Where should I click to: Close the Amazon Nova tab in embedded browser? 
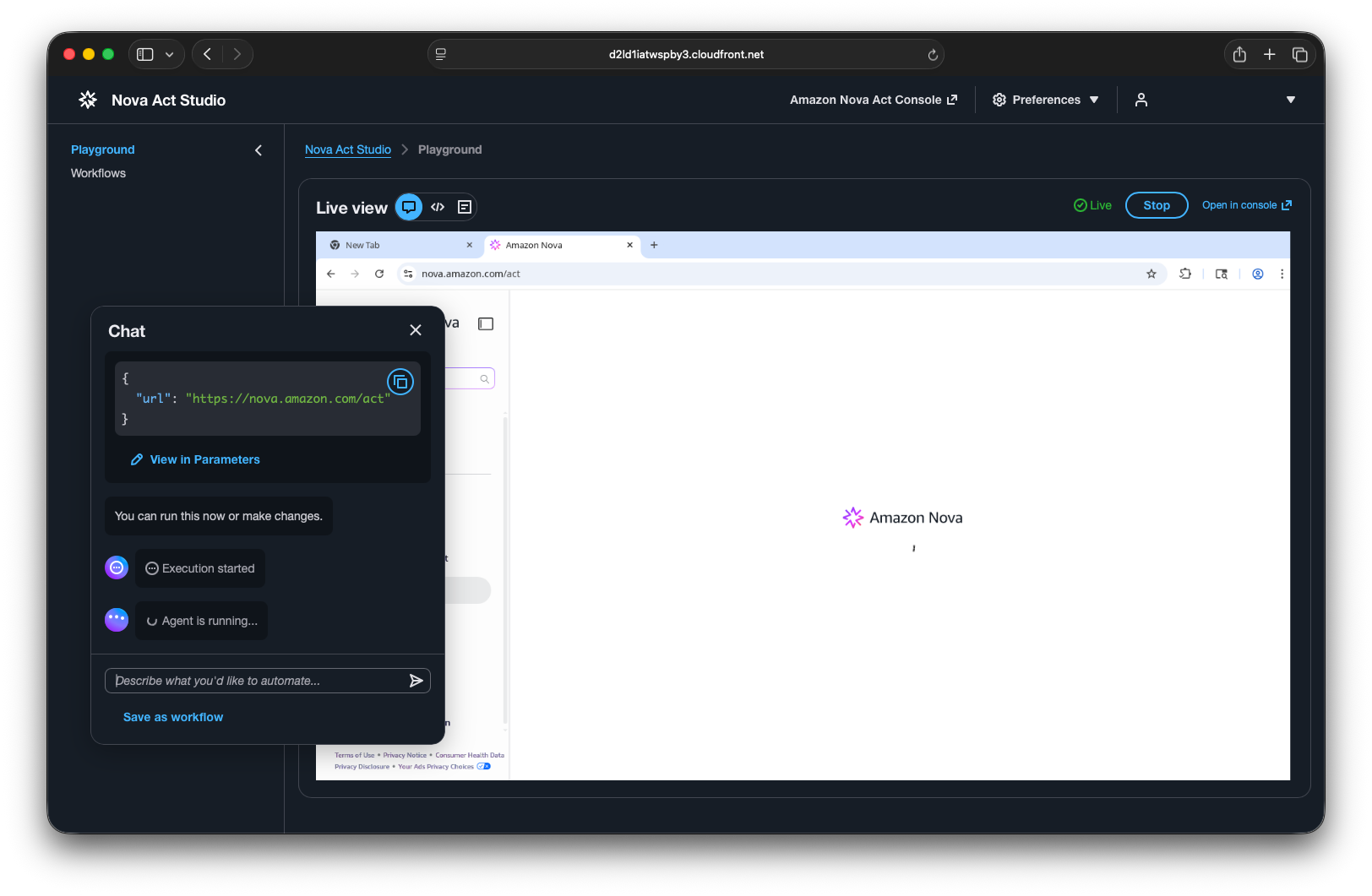tap(629, 245)
